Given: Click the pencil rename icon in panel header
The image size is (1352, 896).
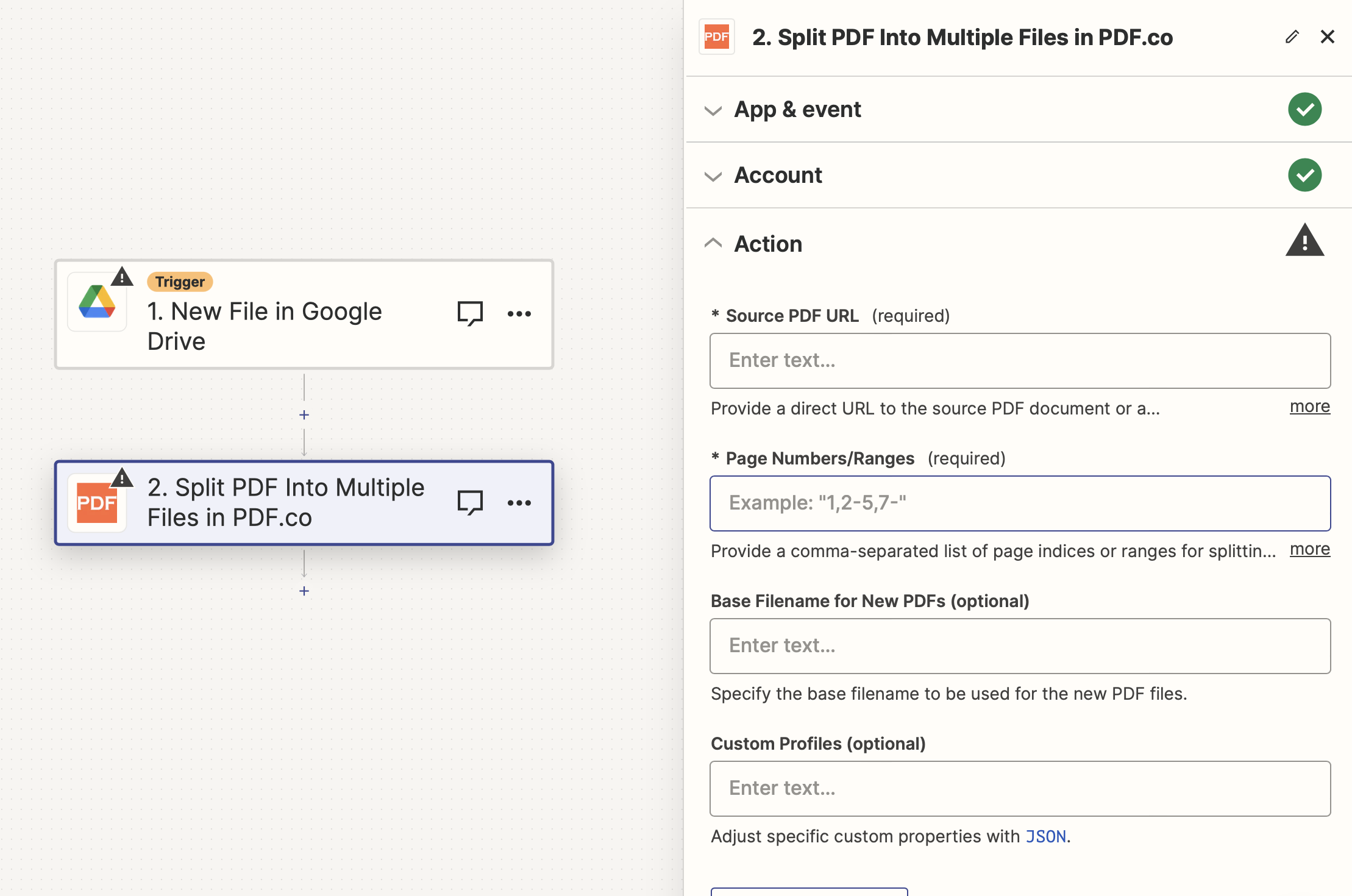Looking at the screenshot, I should click(x=1292, y=37).
